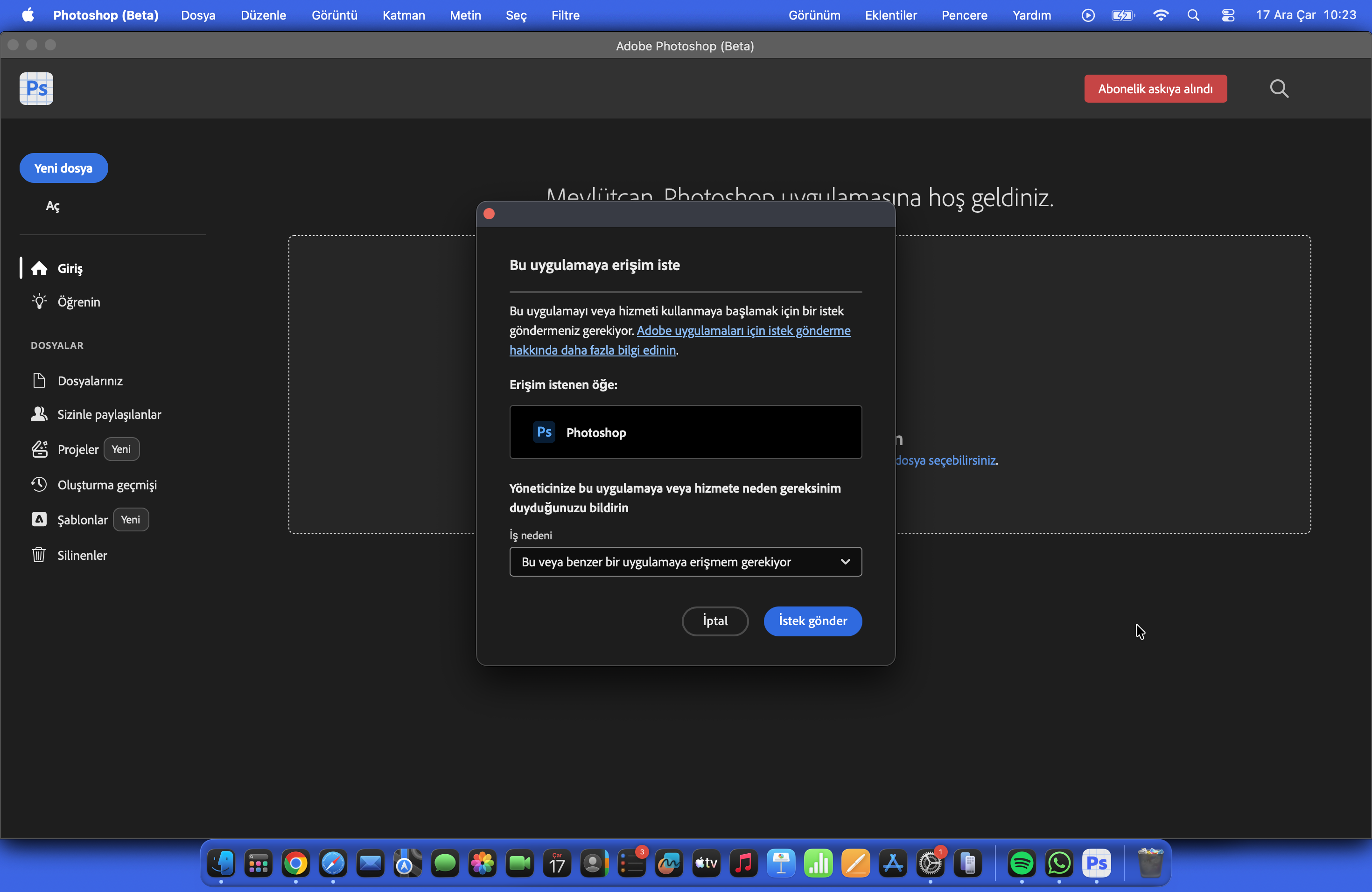1372x892 pixels.
Task: Open System Settings from the Dock
Action: 931,864
